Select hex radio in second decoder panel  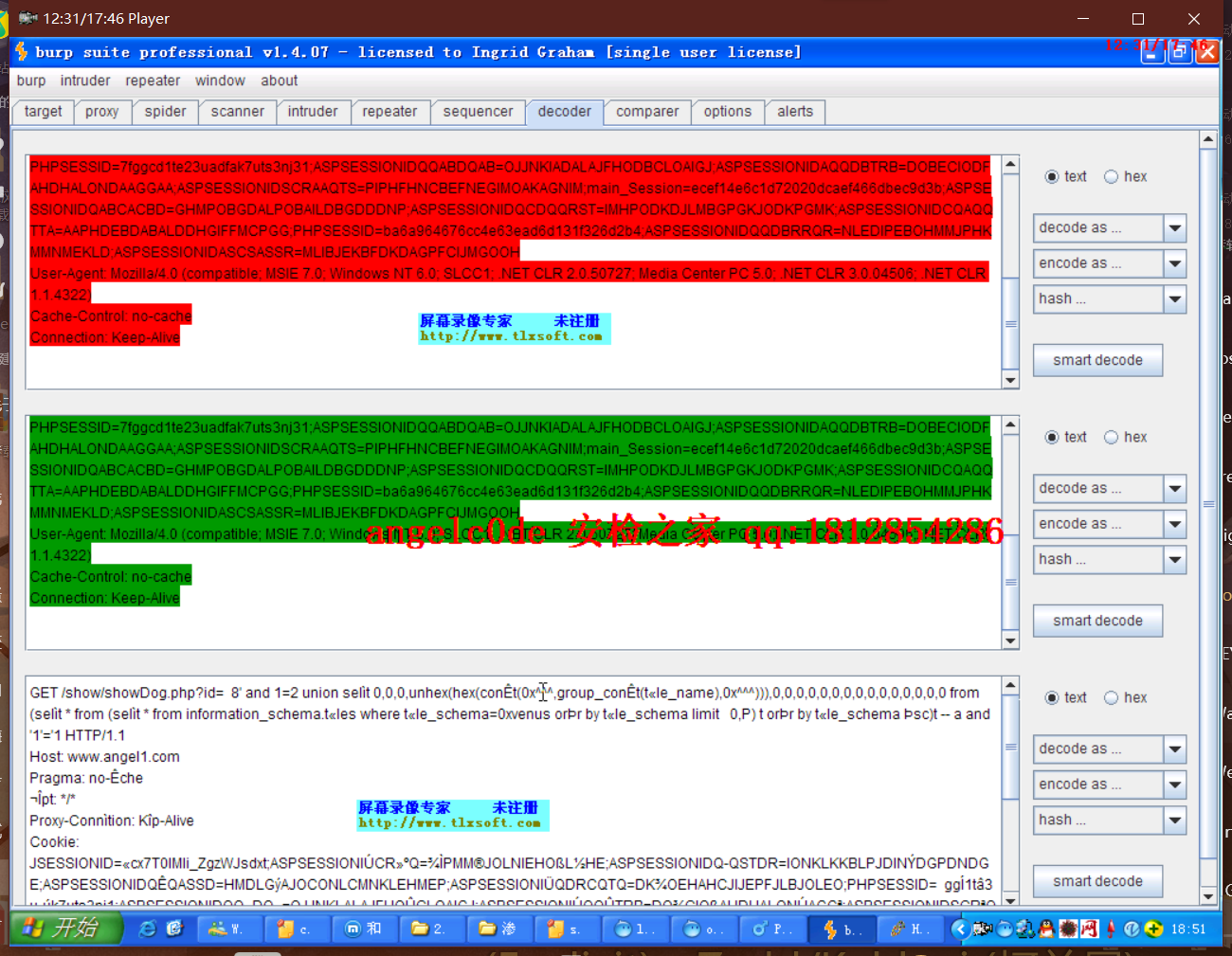1111,437
